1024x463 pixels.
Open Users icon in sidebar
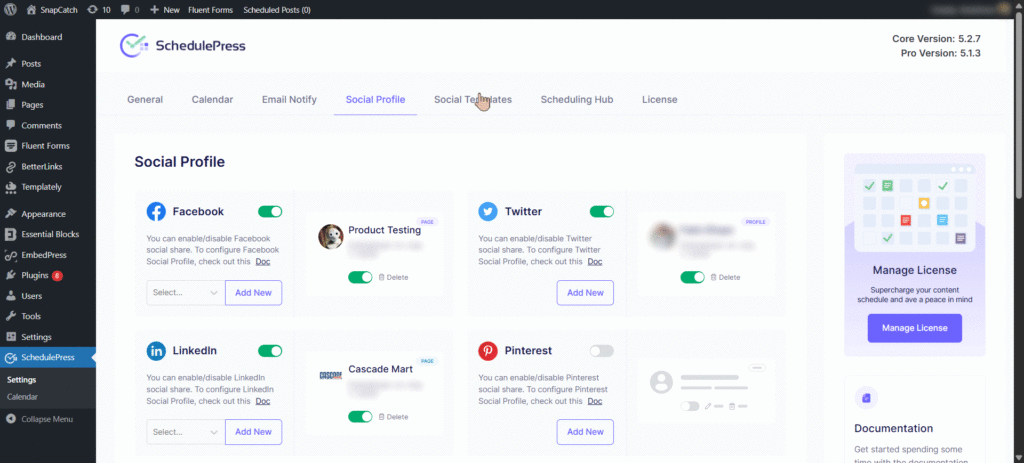pyautogui.click(x=10, y=296)
